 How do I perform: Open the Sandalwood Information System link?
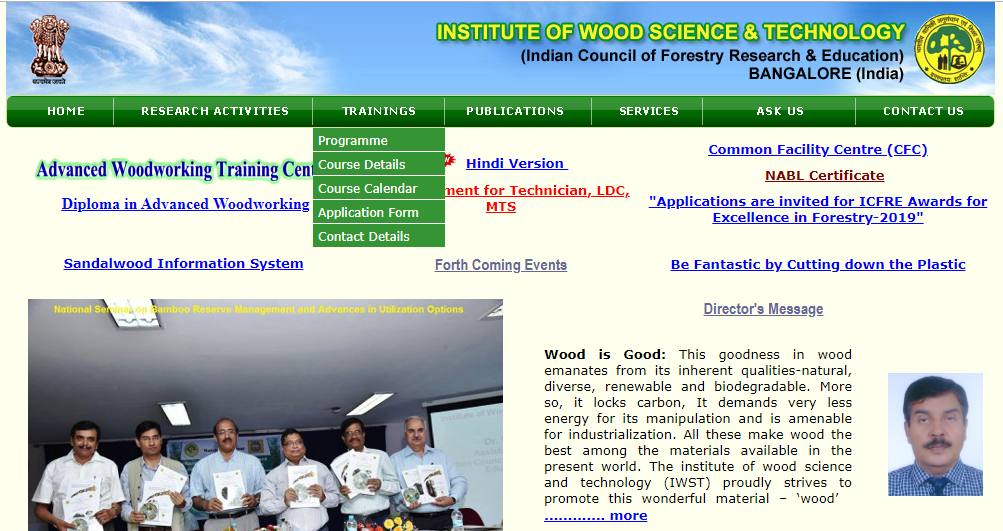(x=183, y=263)
